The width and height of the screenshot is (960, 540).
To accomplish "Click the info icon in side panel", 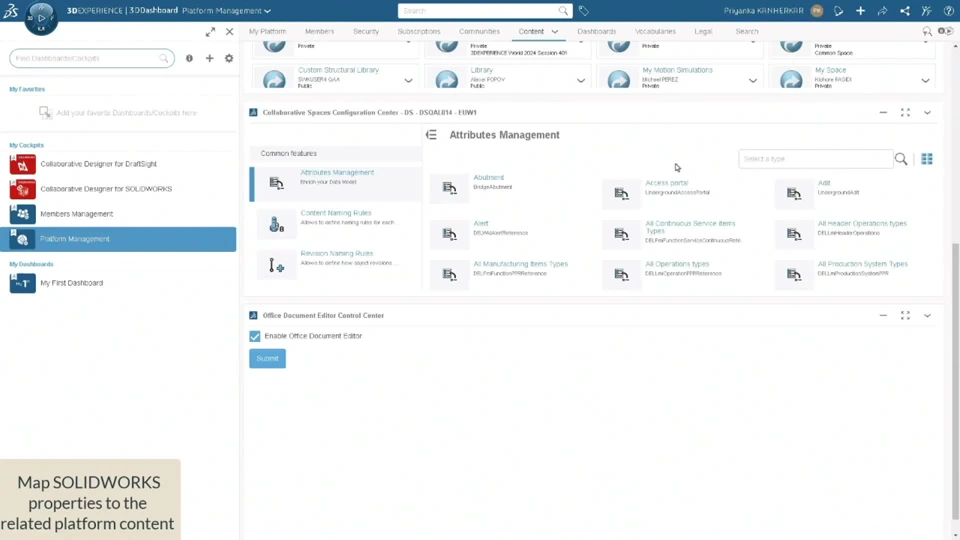I will pos(189,58).
